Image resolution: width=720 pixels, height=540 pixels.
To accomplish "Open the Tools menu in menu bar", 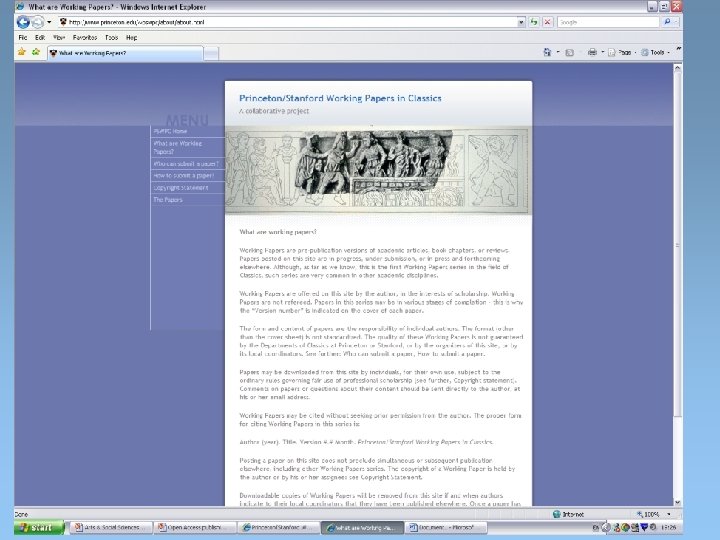I will click(x=112, y=38).
